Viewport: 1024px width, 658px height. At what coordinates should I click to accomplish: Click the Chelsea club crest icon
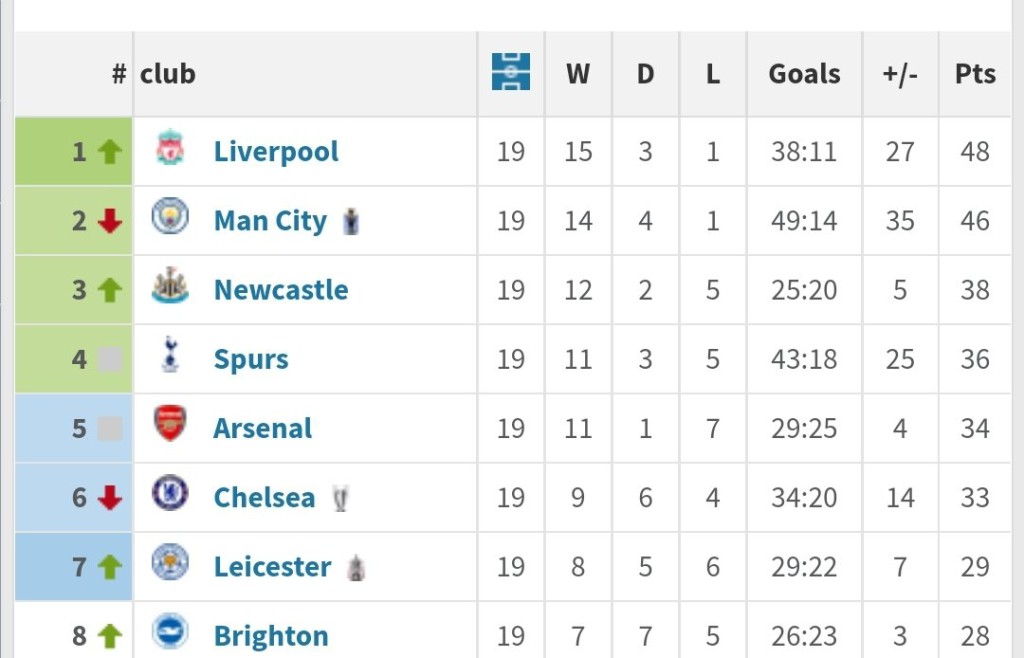(170, 494)
